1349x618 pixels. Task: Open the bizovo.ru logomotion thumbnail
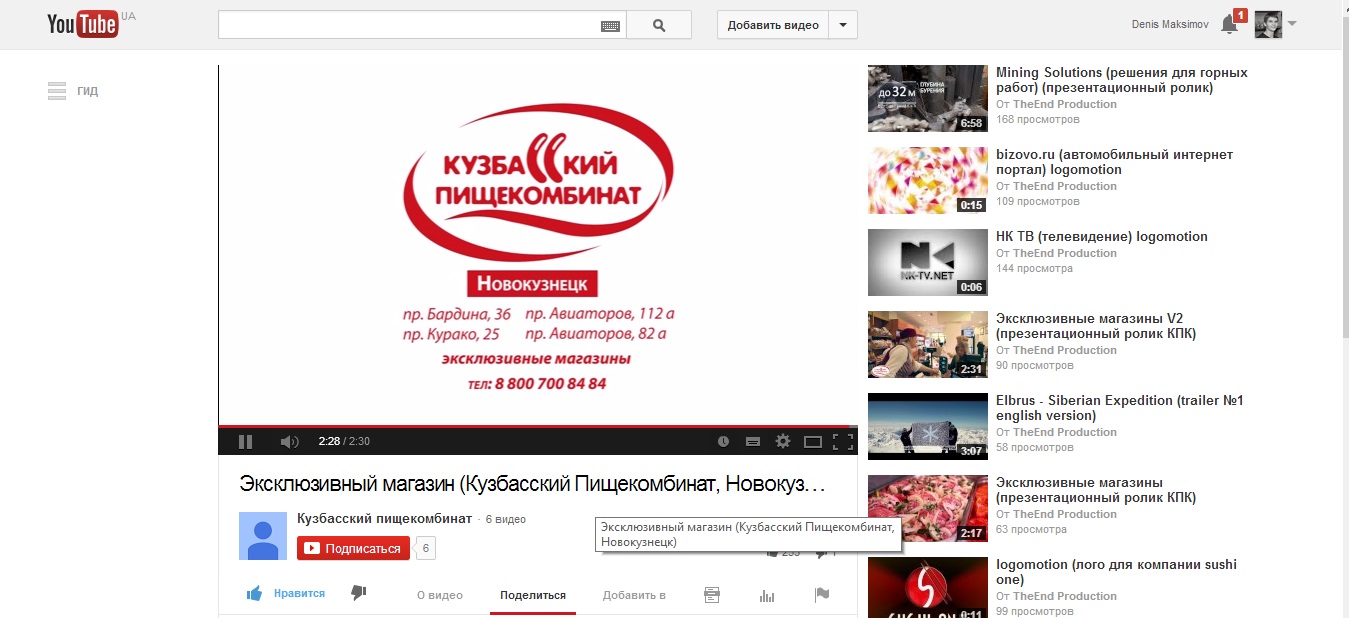click(928, 180)
